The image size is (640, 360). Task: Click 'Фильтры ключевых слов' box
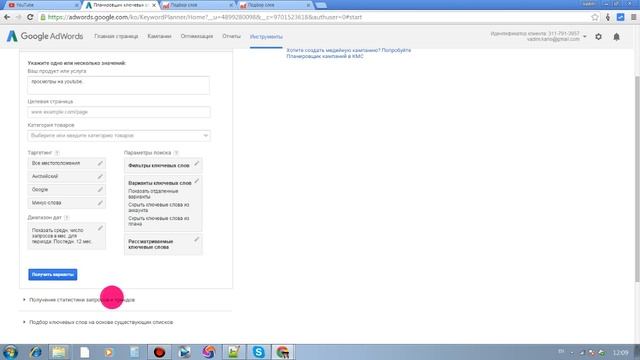click(x=163, y=165)
